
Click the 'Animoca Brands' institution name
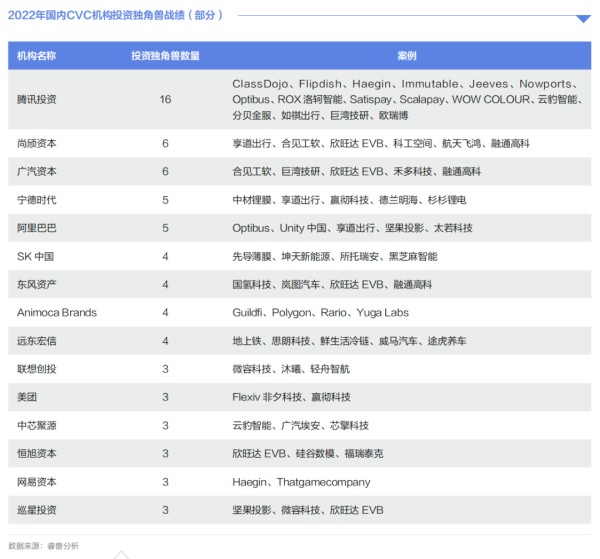(57, 313)
